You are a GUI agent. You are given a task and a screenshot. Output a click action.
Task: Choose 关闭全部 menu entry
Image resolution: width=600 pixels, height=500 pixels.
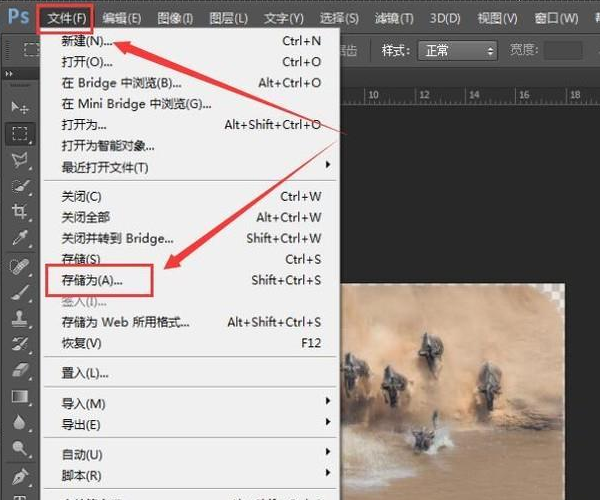pyautogui.click(x=191, y=218)
